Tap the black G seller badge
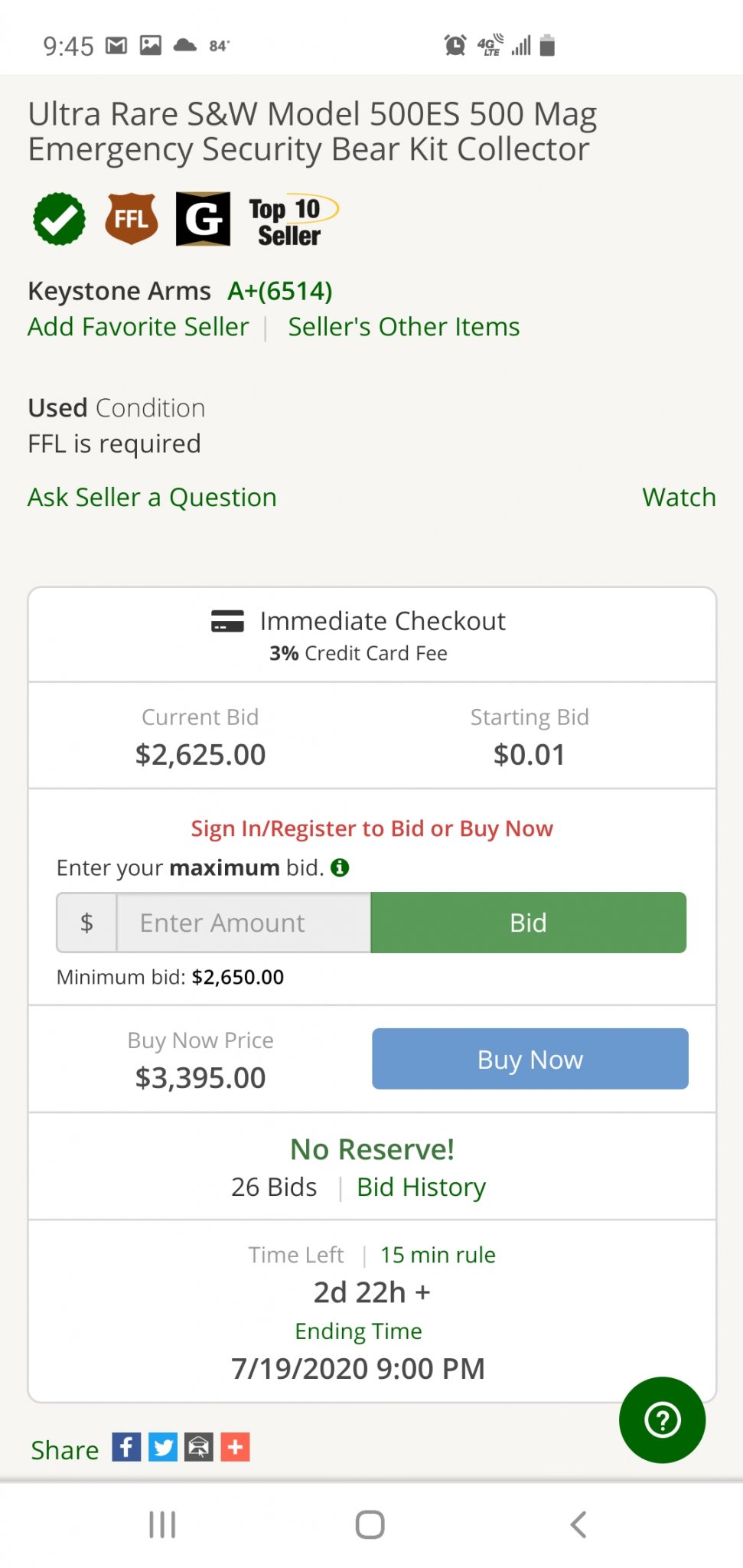Screen dimensions: 743x1568 [x=203, y=219]
